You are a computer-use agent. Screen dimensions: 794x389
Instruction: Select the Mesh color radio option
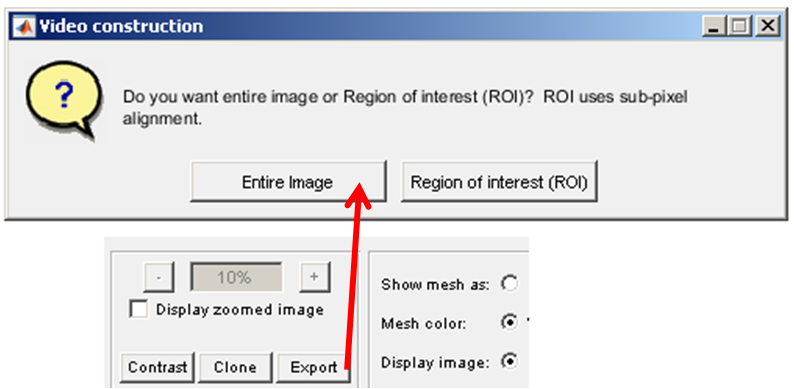click(509, 323)
